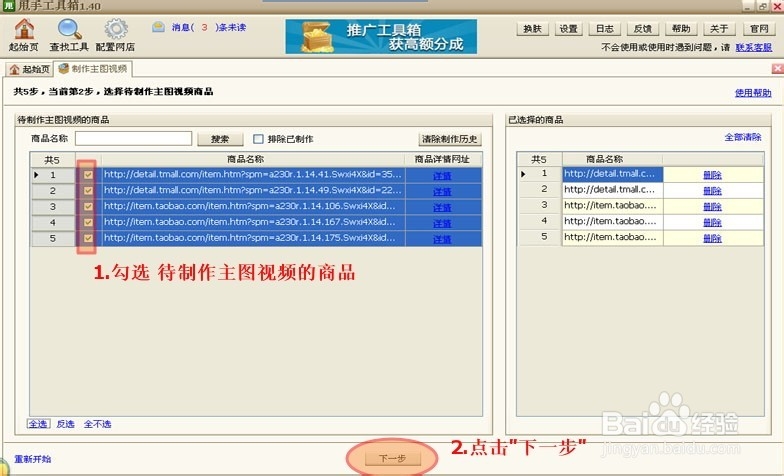
Task: Click the unread messages envelope icon
Action: [x=158, y=27]
